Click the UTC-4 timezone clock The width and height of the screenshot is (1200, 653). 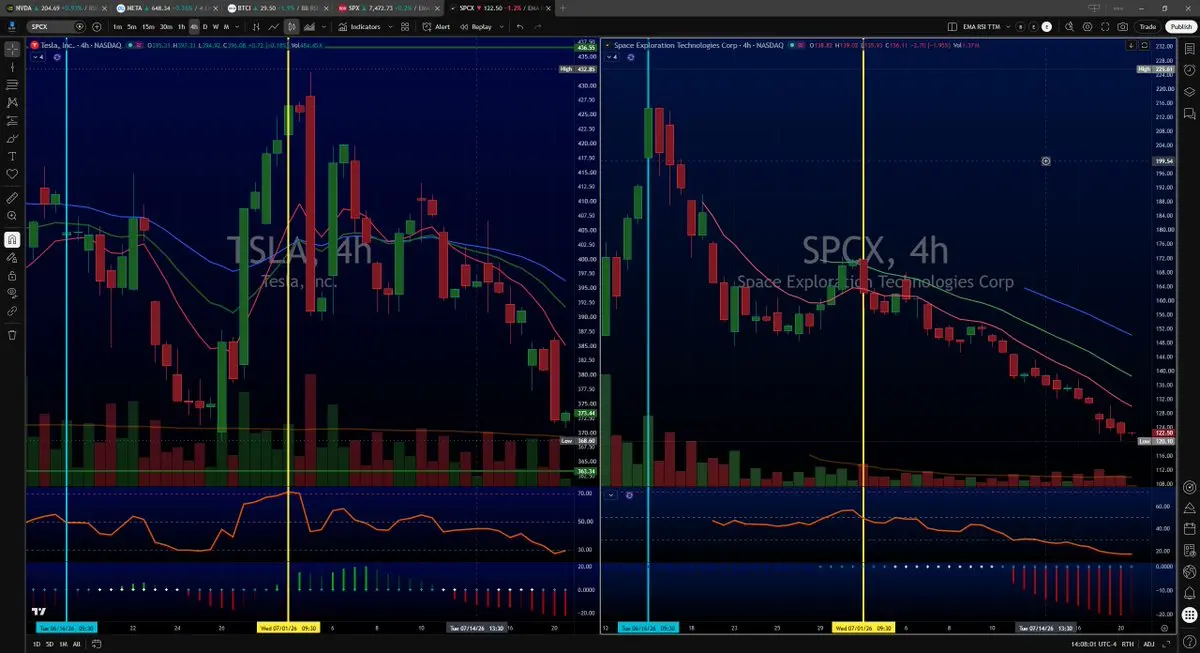click(1094, 644)
